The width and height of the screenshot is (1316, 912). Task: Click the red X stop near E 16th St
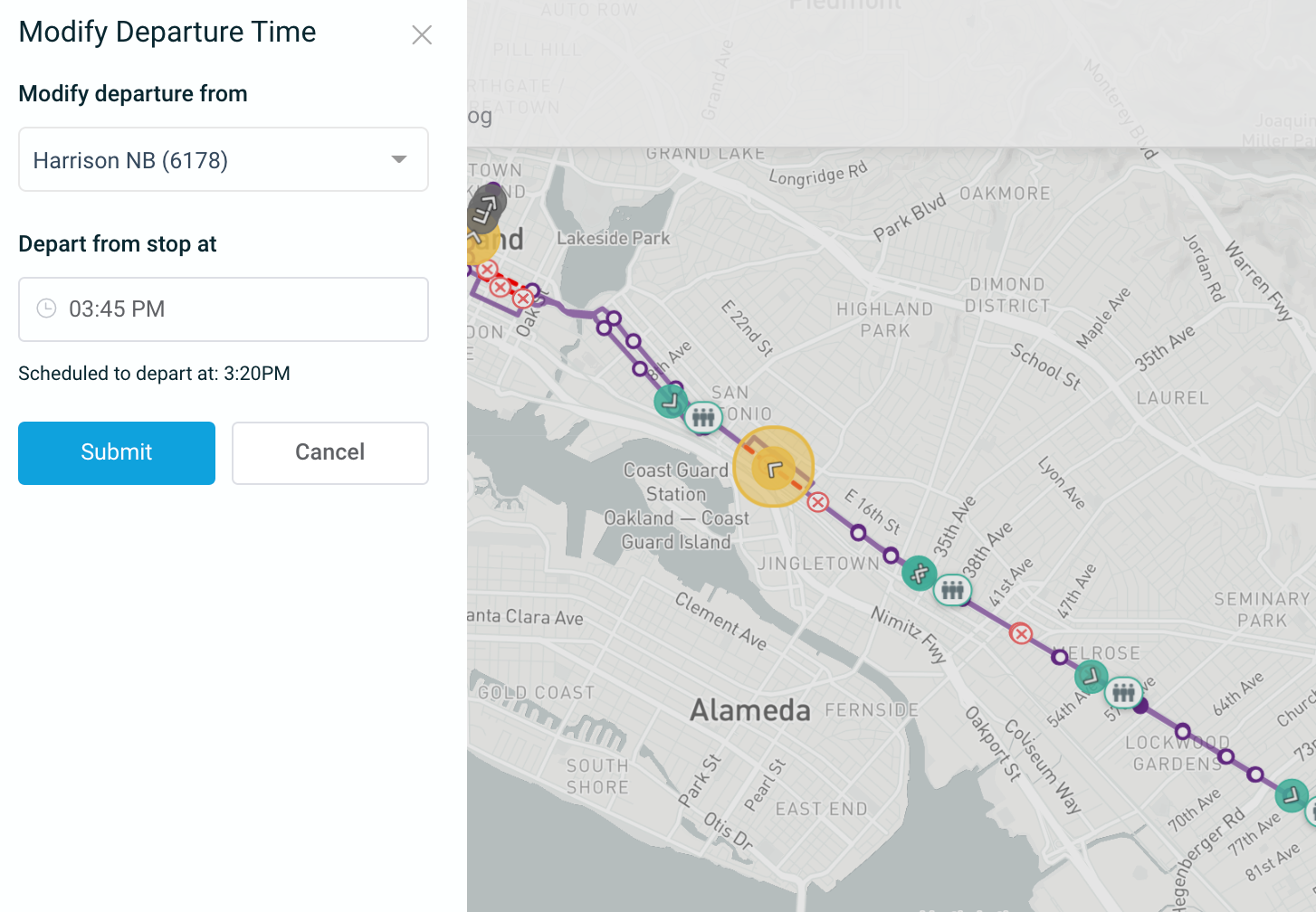point(818,502)
